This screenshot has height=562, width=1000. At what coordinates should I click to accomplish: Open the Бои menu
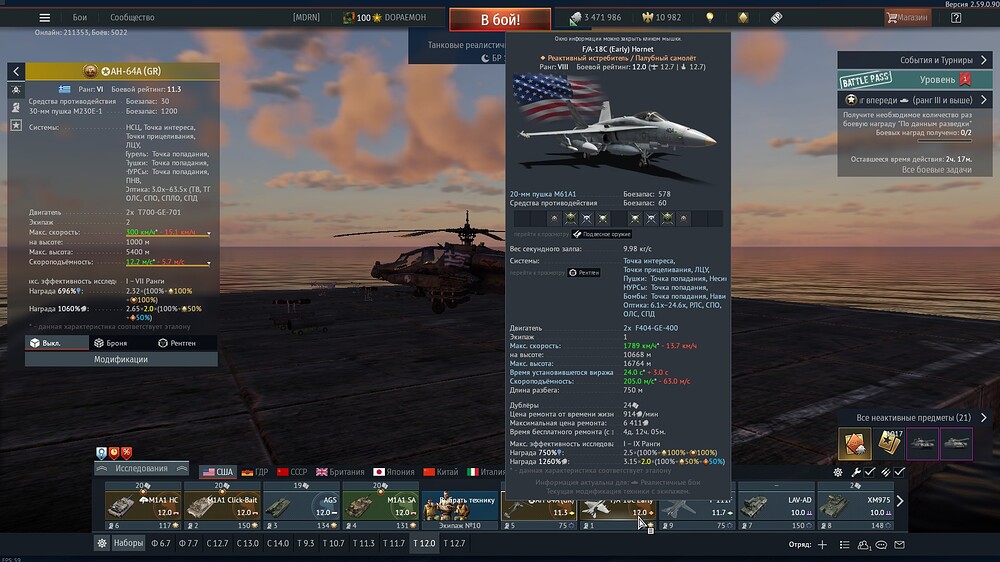pos(80,18)
